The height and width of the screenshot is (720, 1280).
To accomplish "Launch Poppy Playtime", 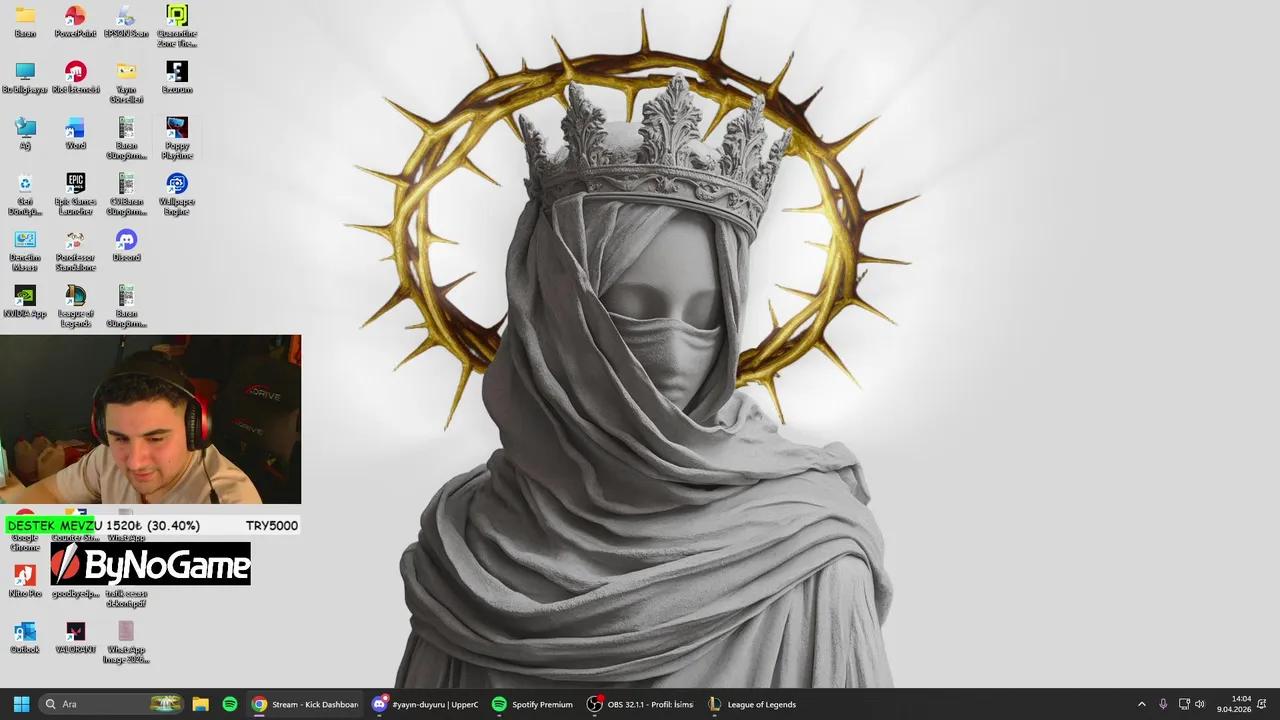I will pos(177,130).
